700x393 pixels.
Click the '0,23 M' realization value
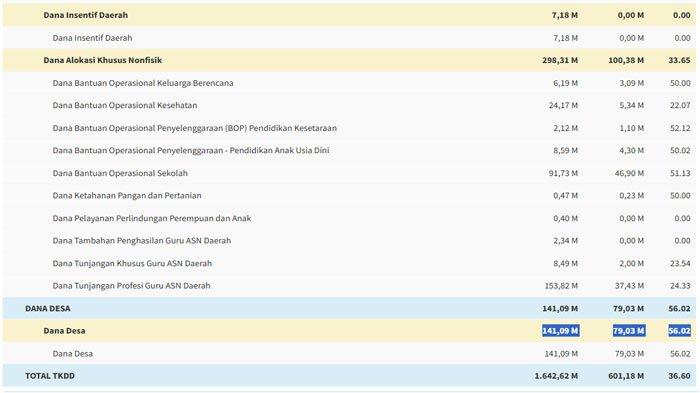coord(631,195)
